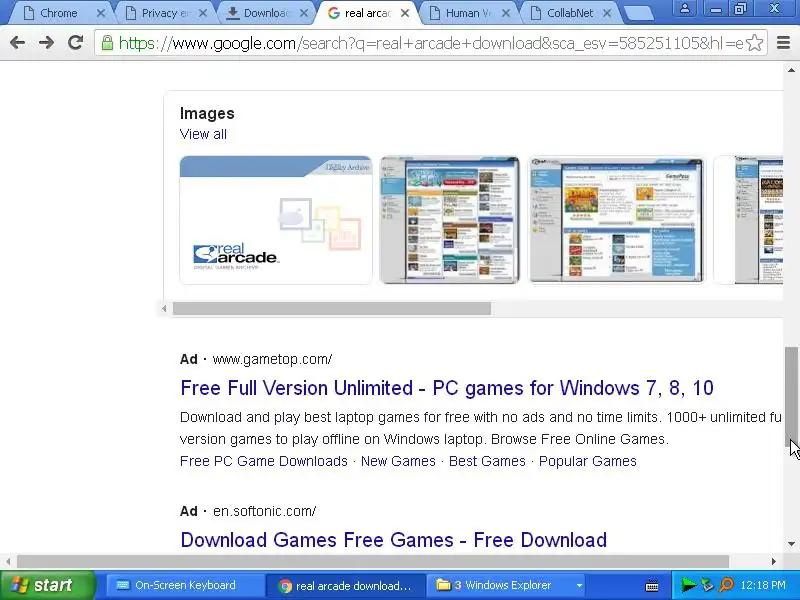The width and height of the screenshot is (800, 600).
Task: Click the images carousel left arrow
Action: click(164, 309)
